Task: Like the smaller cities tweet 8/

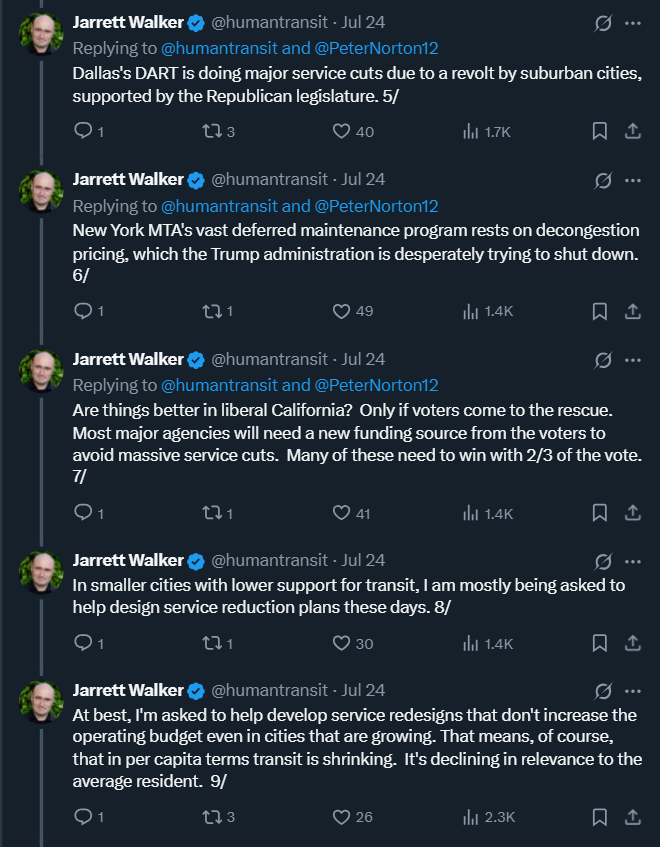Action: pos(341,644)
